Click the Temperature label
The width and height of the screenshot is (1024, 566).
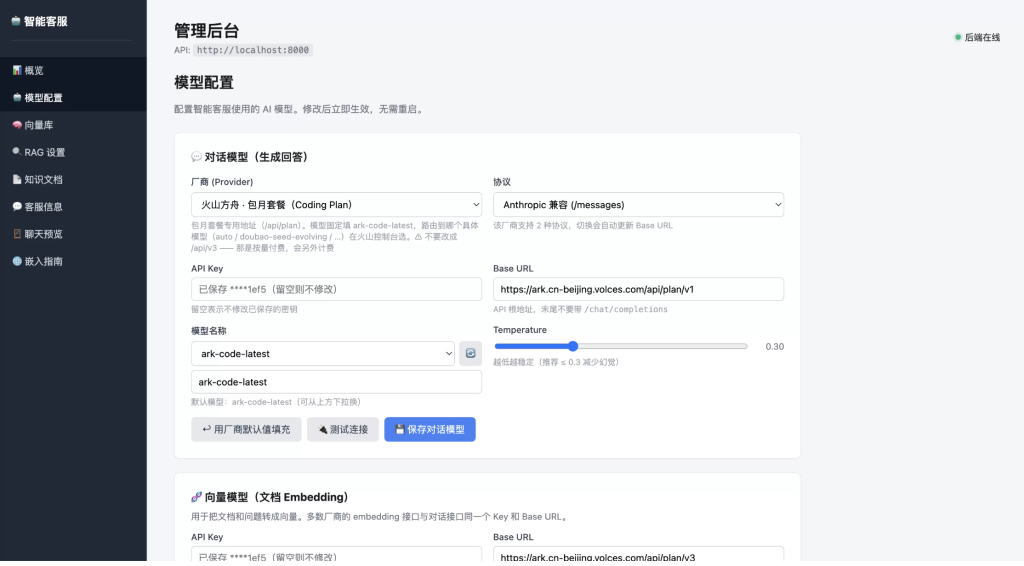(520, 330)
